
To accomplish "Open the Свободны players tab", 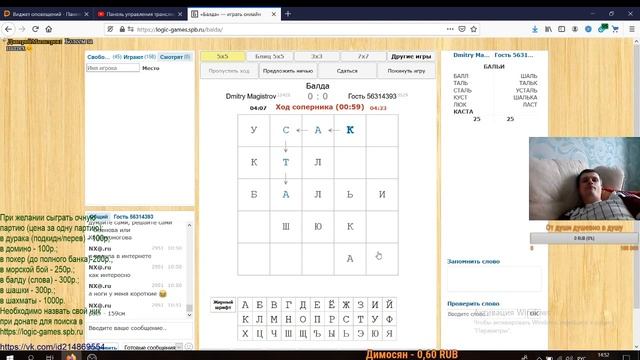I will point(104,57).
